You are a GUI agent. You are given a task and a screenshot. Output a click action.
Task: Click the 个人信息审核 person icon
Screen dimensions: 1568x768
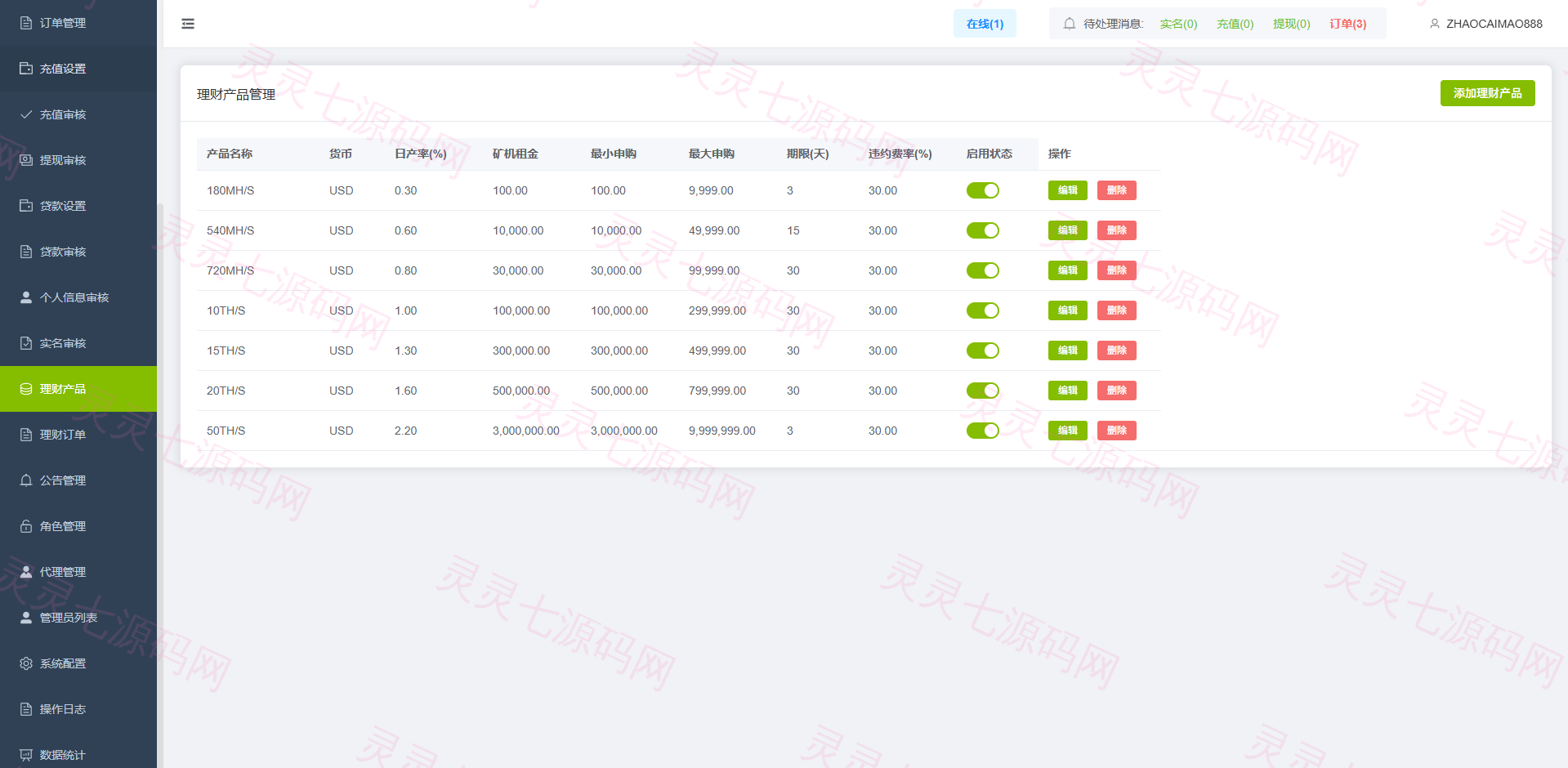pyautogui.click(x=26, y=297)
